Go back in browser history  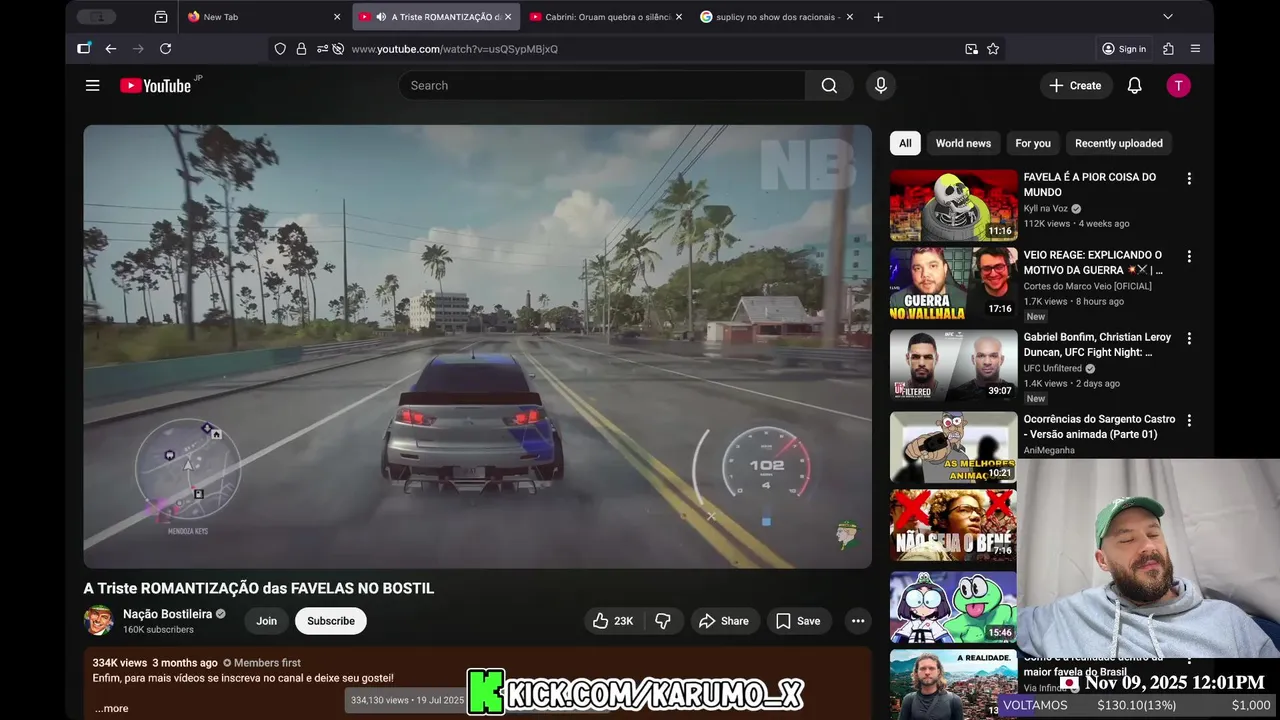tap(111, 49)
